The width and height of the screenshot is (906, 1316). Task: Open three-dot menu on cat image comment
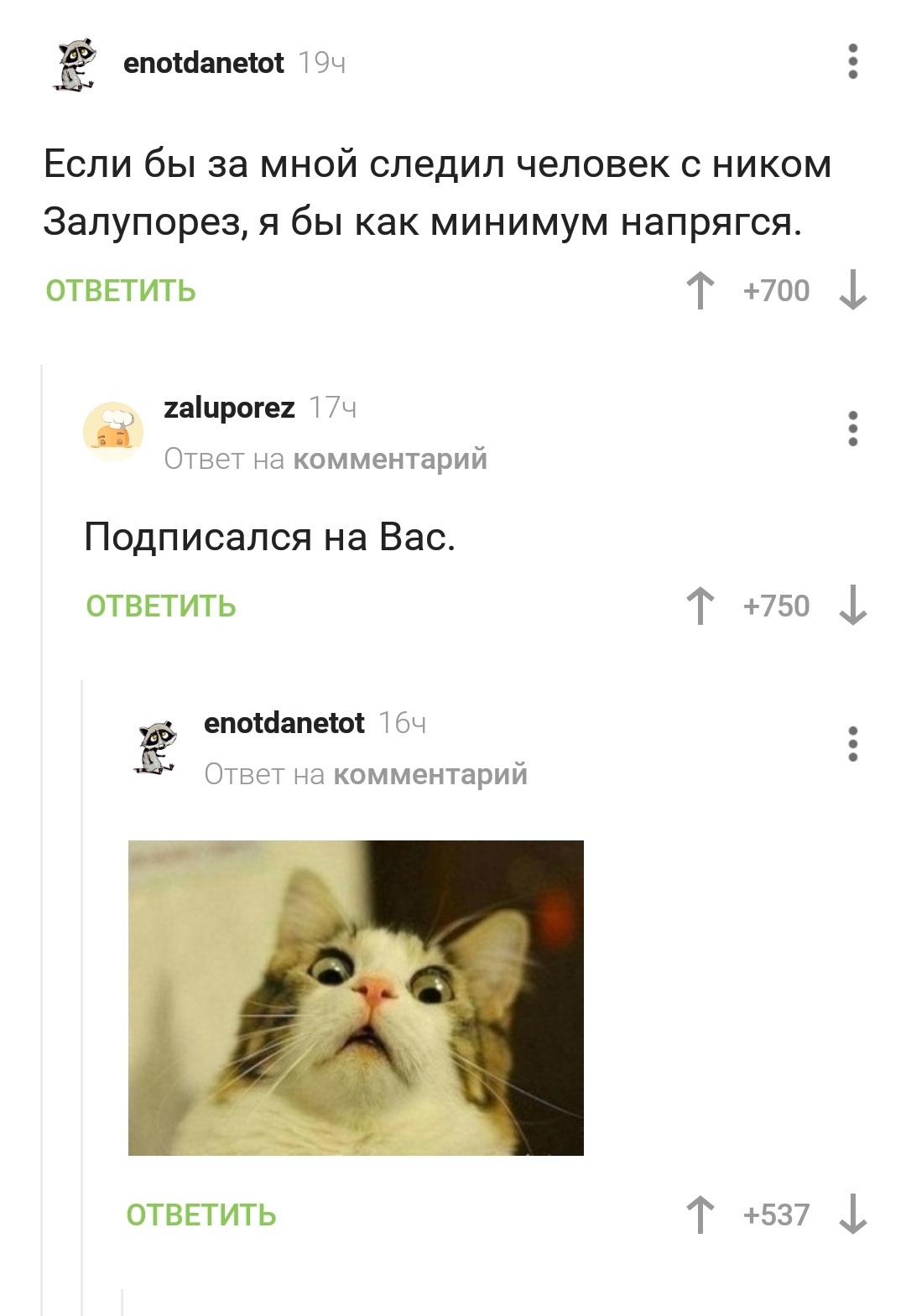[852, 743]
